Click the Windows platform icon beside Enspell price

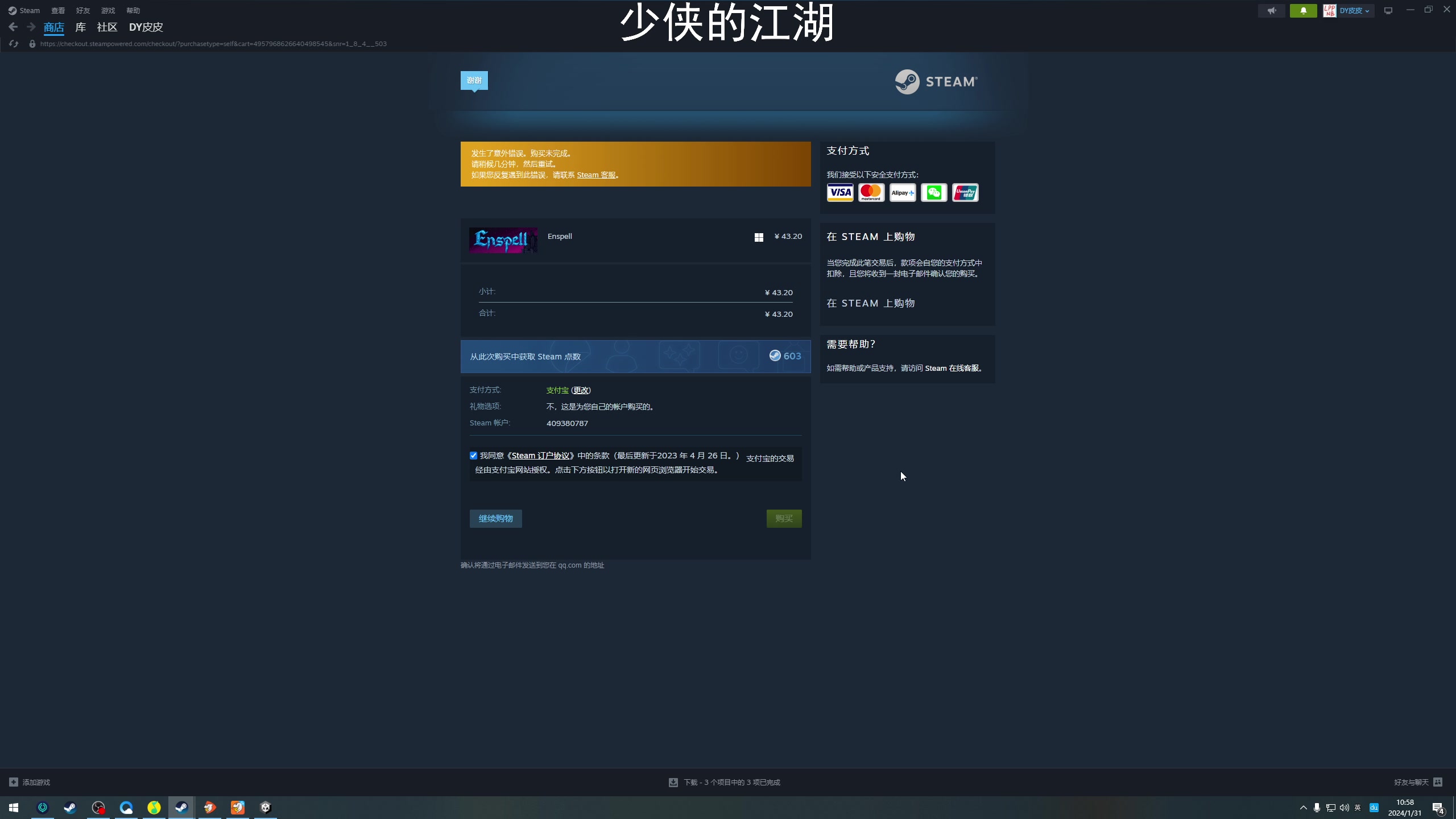(x=759, y=237)
